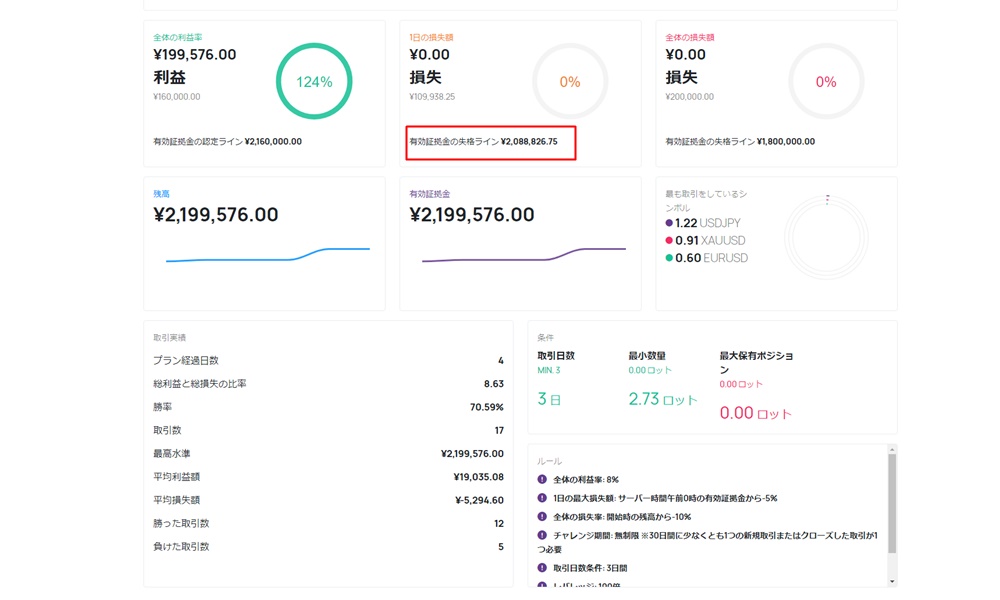Click the 勝率 70.59% row
This screenshot has height=600, width=1000.
point(328,407)
